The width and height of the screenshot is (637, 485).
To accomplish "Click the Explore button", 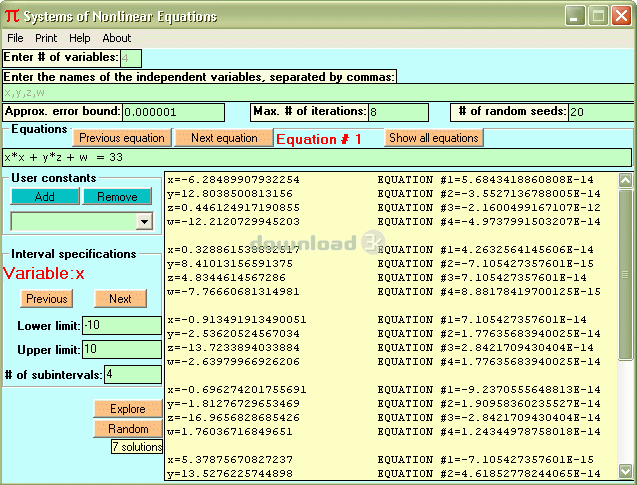I will pos(128,409).
